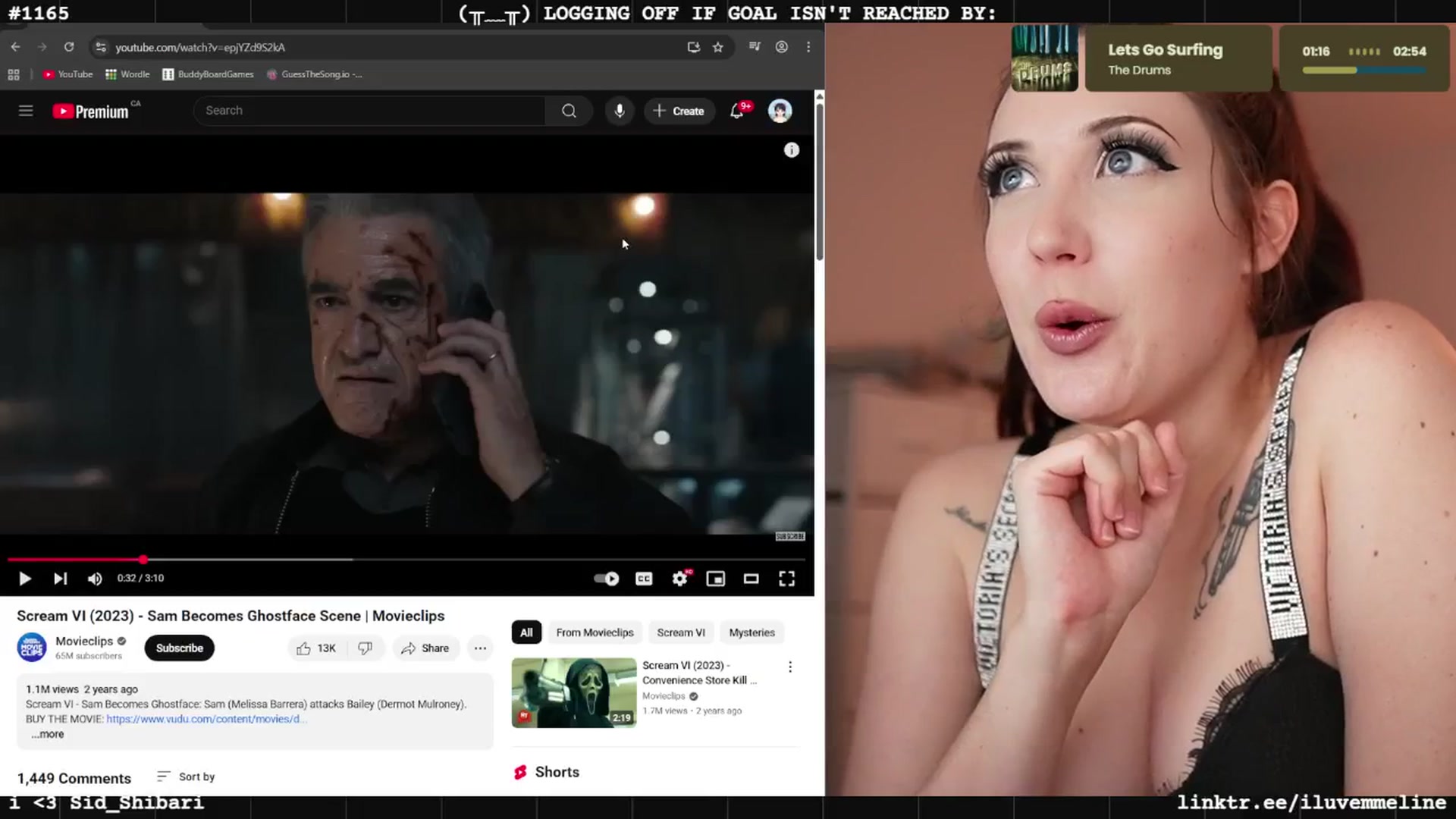This screenshot has height=819, width=1456.
Task: Open the YouTube account avatar menu
Action: (x=780, y=111)
